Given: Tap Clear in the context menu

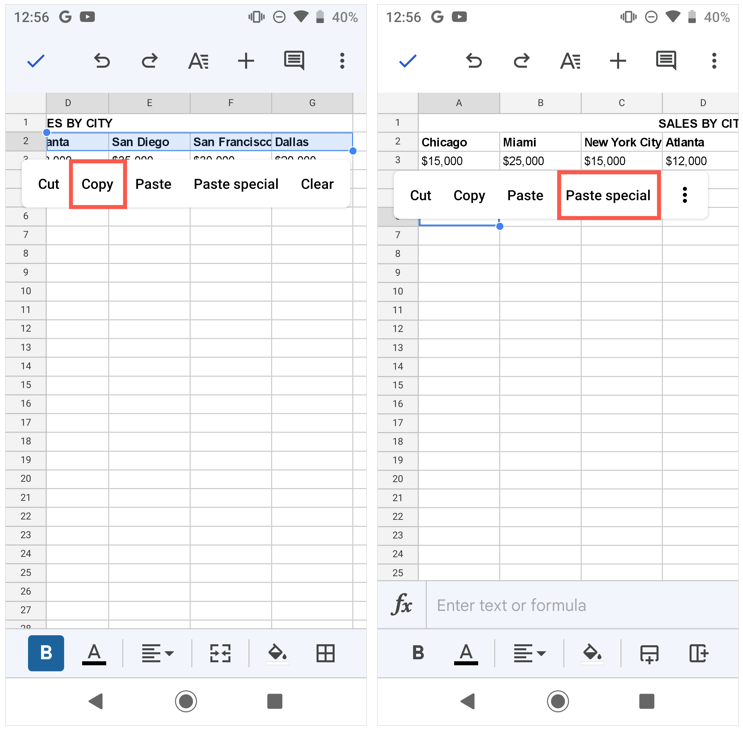Looking at the screenshot, I should [x=317, y=184].
